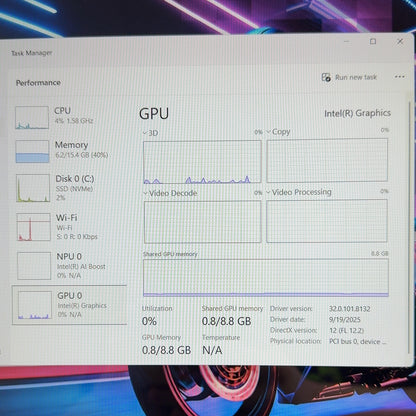Click the vertical scrollbar on right edge
Screen dimensions: 416x416
click(x=409, y=227)
